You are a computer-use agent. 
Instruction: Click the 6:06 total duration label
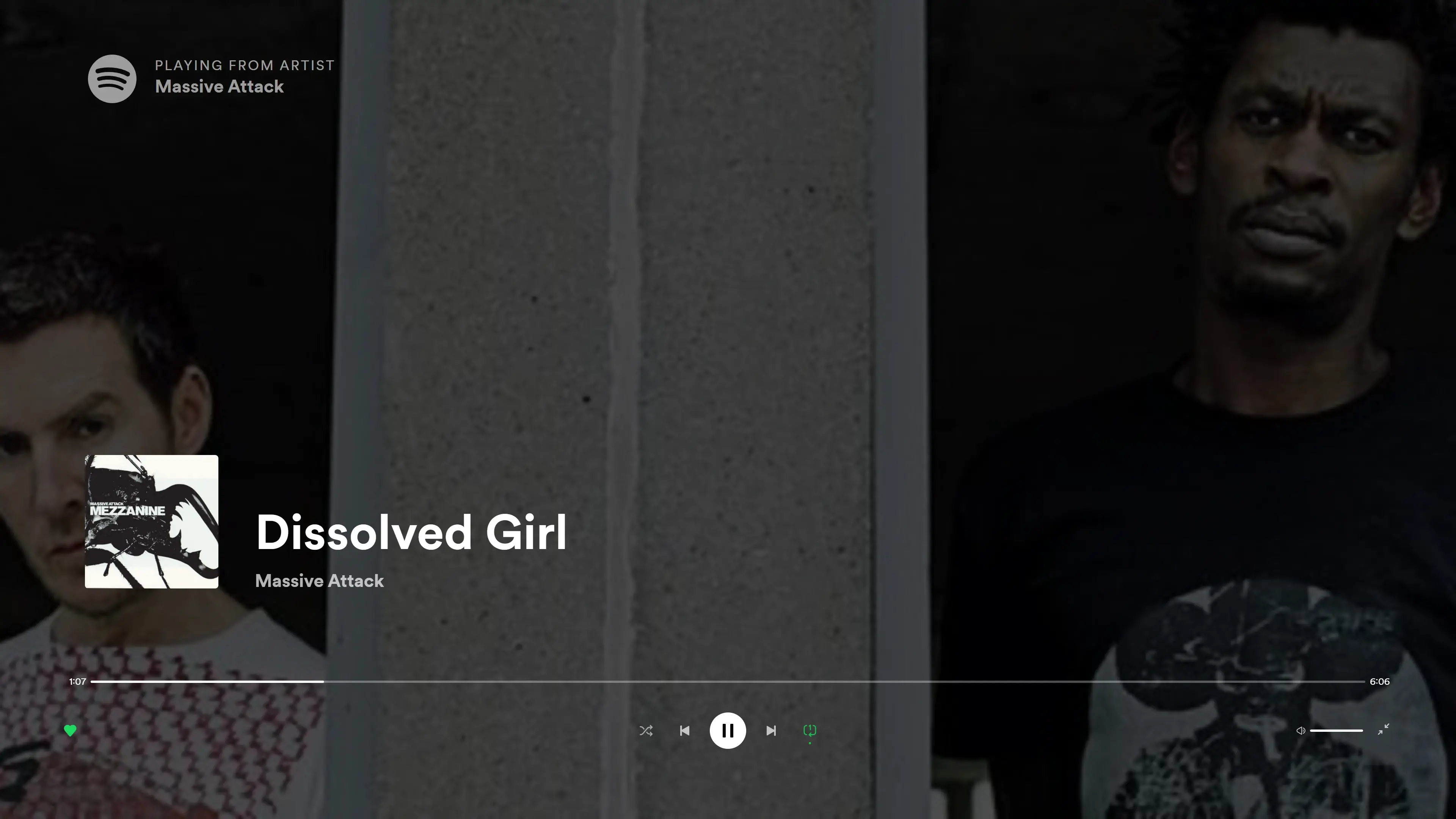(1380, 682)
